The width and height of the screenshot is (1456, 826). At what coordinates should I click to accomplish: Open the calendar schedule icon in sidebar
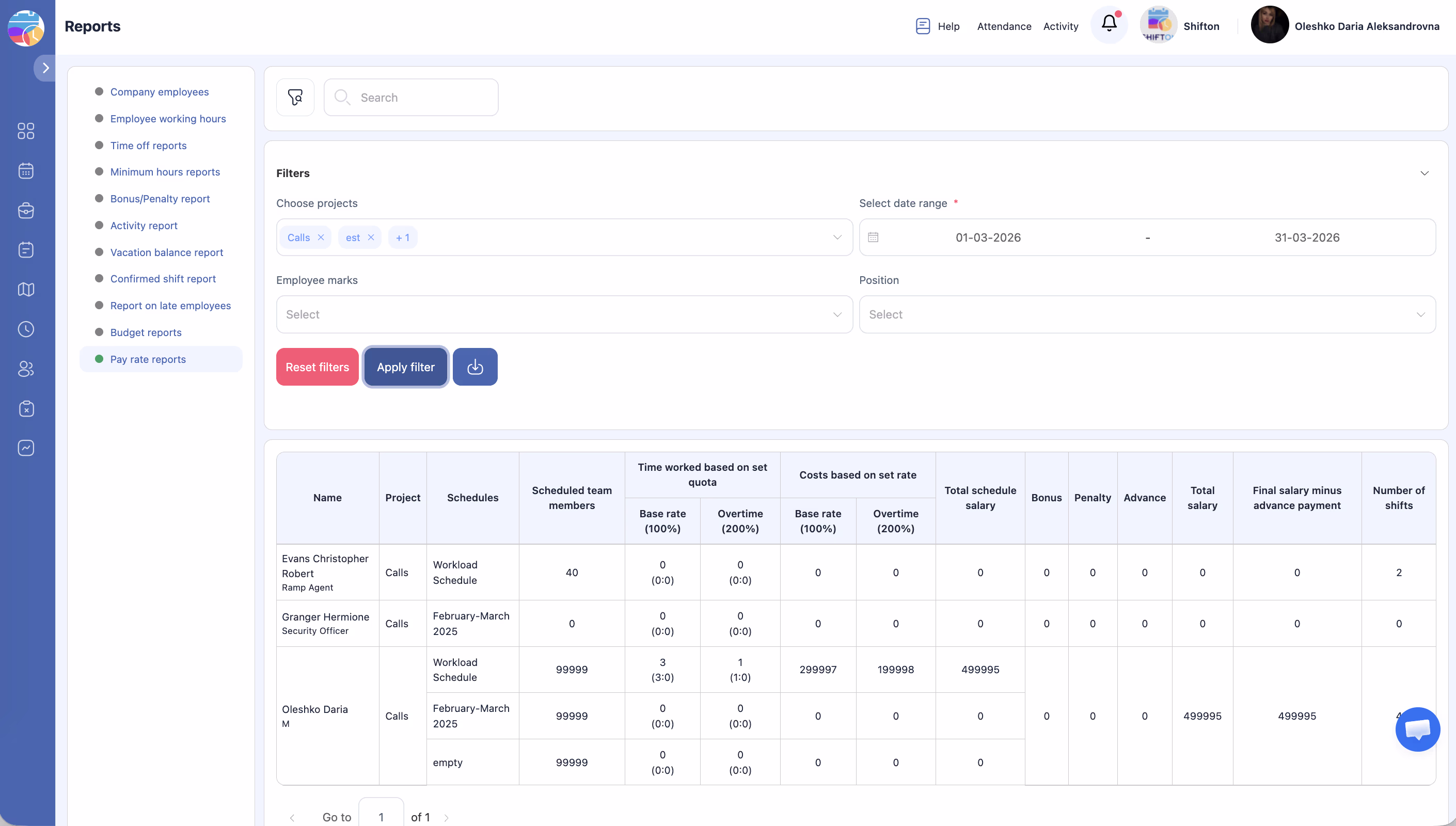(26, 171)
